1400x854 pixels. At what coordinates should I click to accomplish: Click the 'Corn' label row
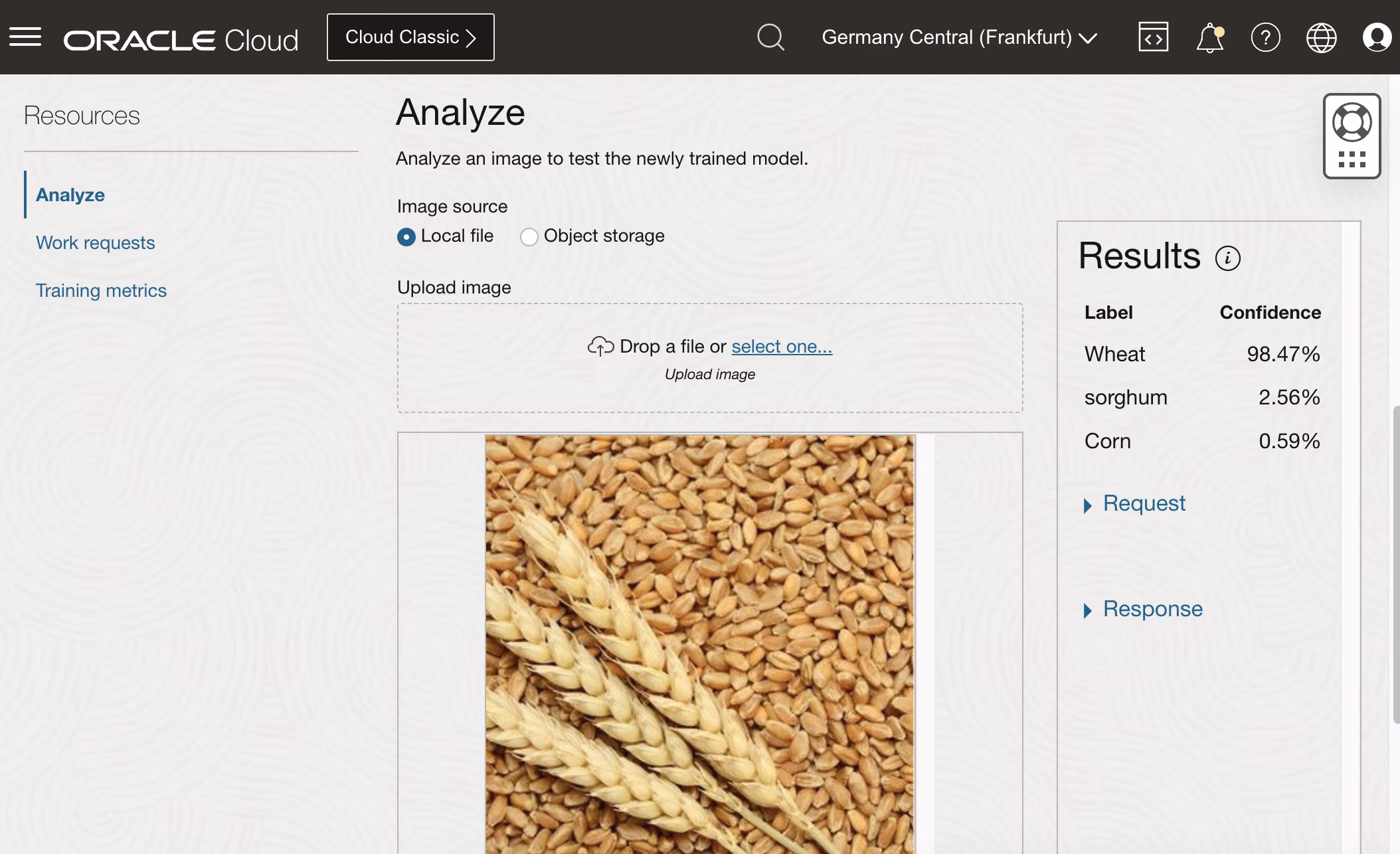point(1107,441)
